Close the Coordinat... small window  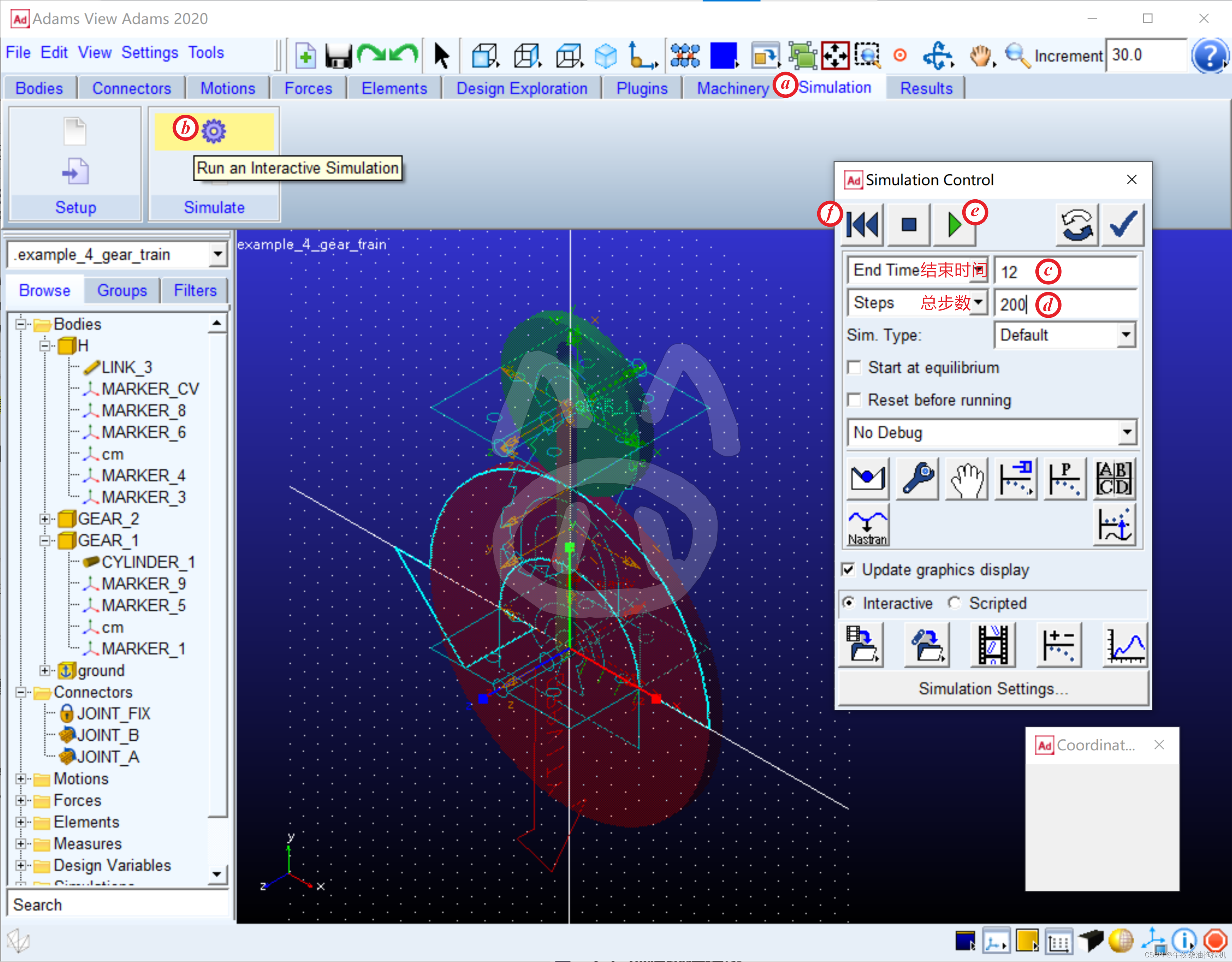point(1159,745)
